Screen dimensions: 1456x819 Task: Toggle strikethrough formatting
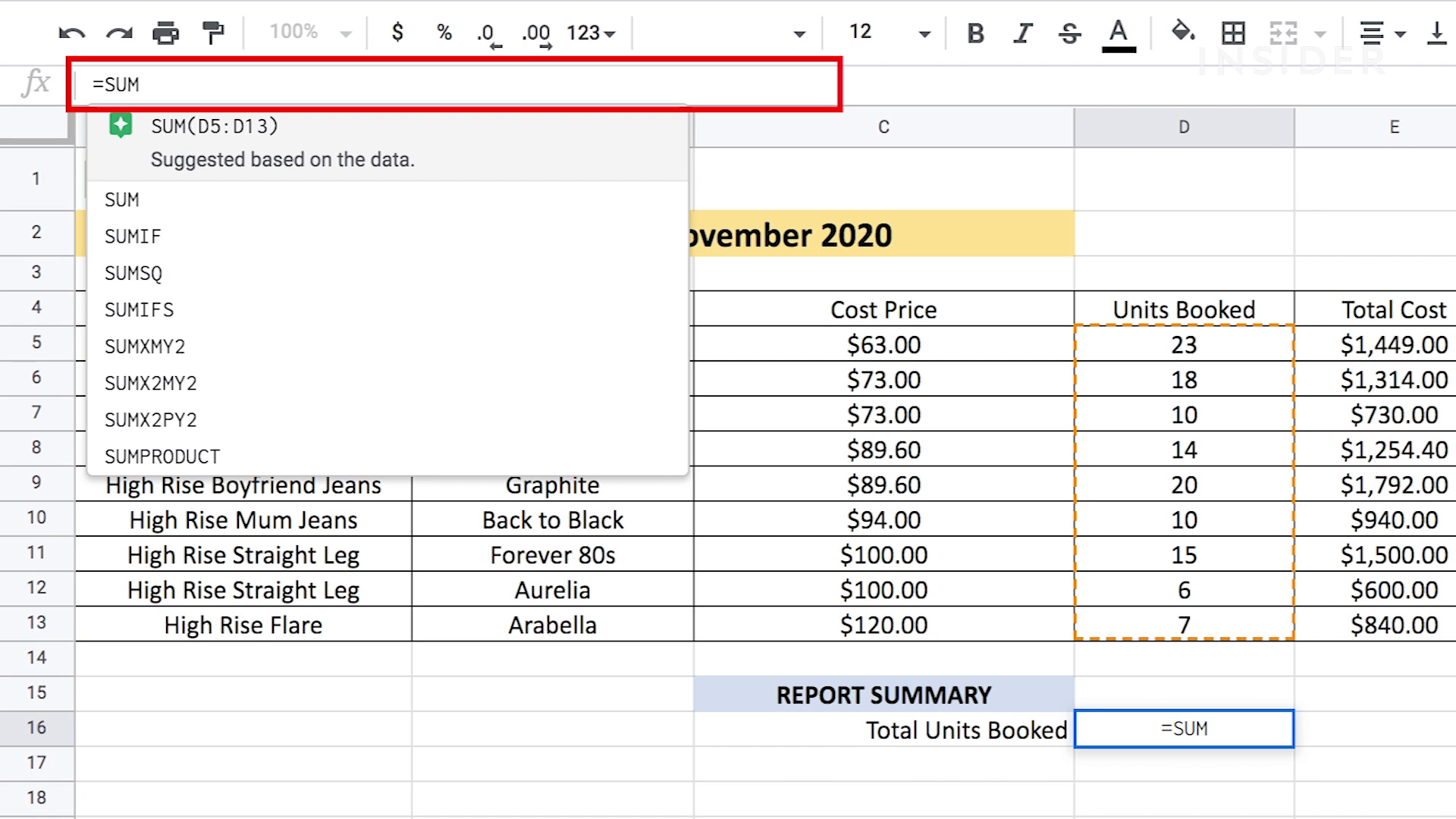click(x=1069, y=33)
